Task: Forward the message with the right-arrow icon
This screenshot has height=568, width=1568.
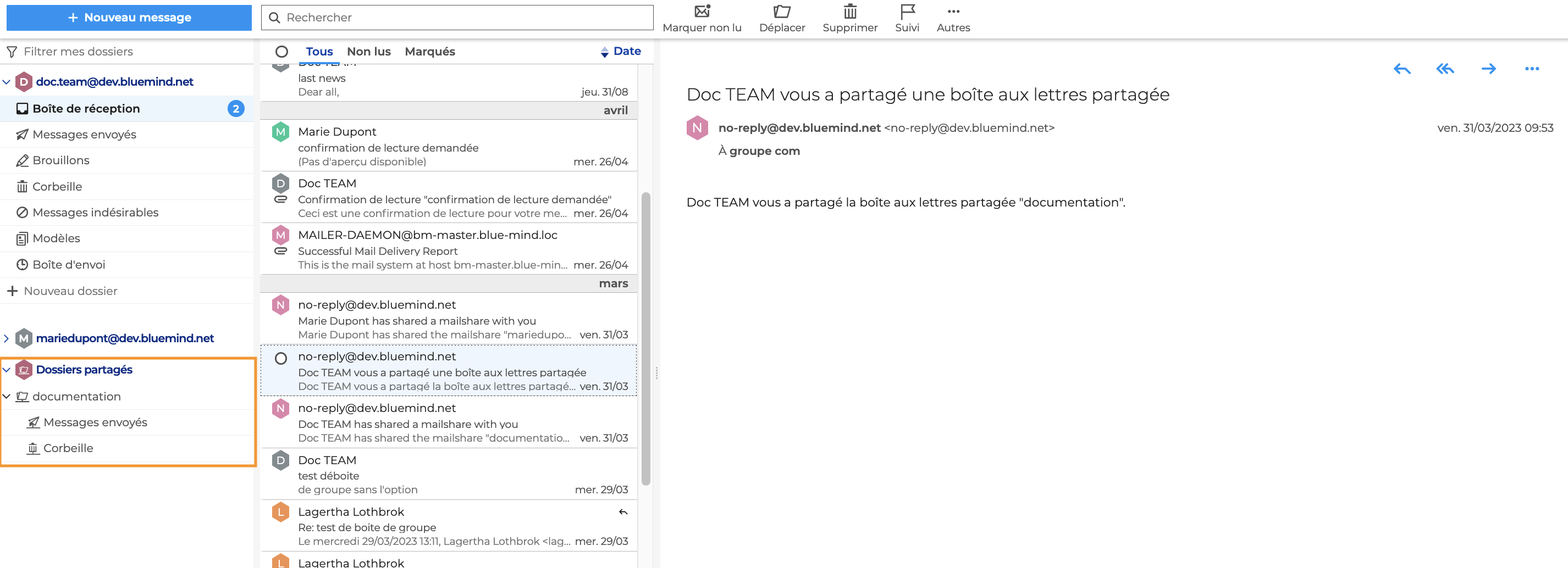Action: (x=1488, y=69)
